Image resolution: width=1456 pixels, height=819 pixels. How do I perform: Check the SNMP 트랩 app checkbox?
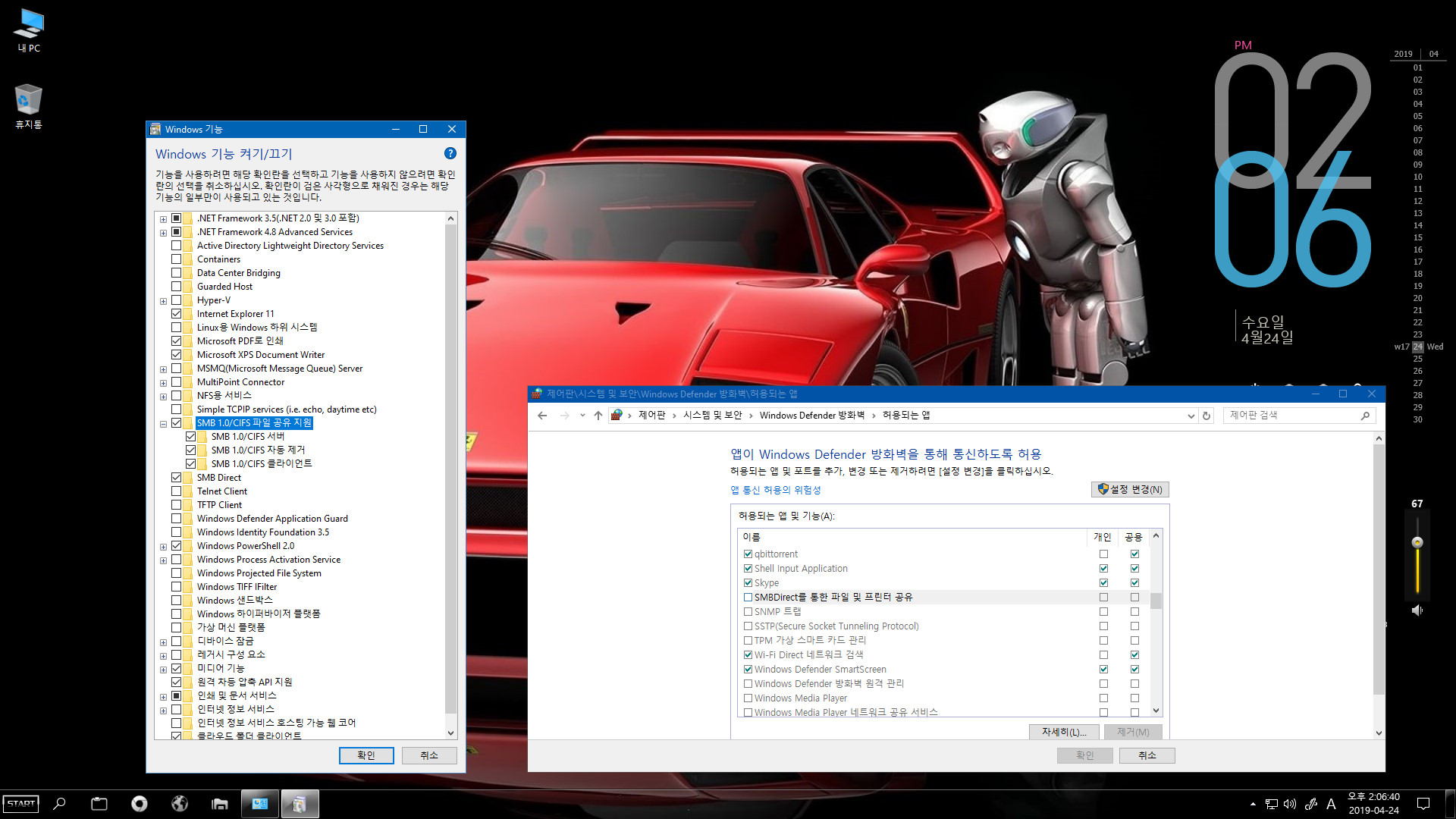point(748,612)
